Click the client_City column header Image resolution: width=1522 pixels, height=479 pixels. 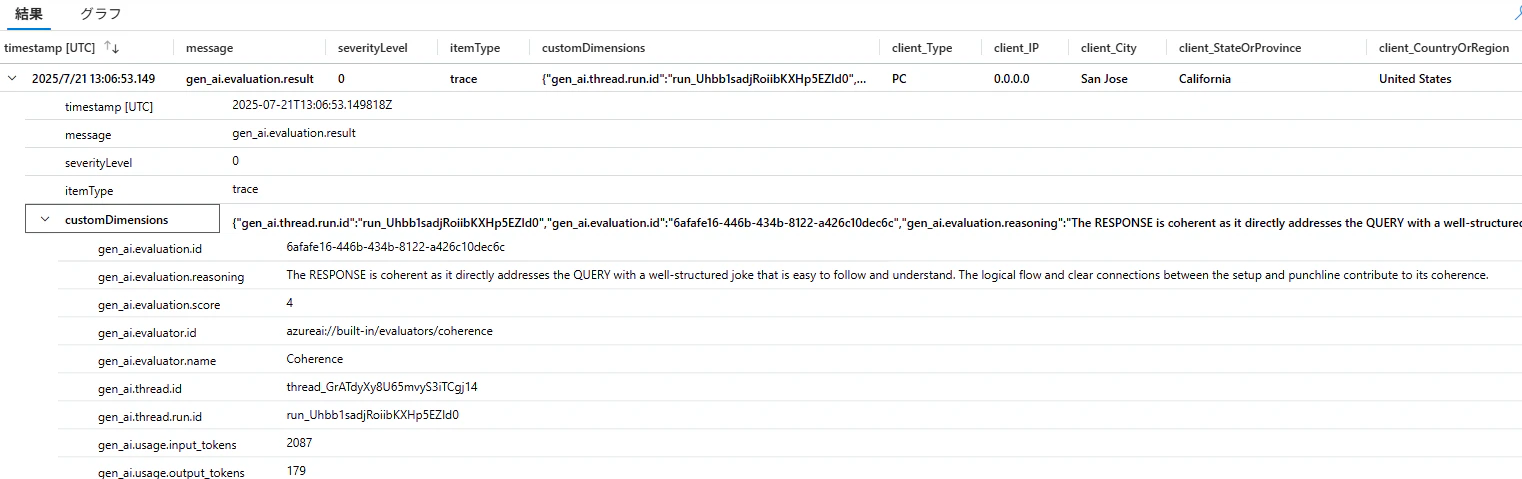[1109, 48]
